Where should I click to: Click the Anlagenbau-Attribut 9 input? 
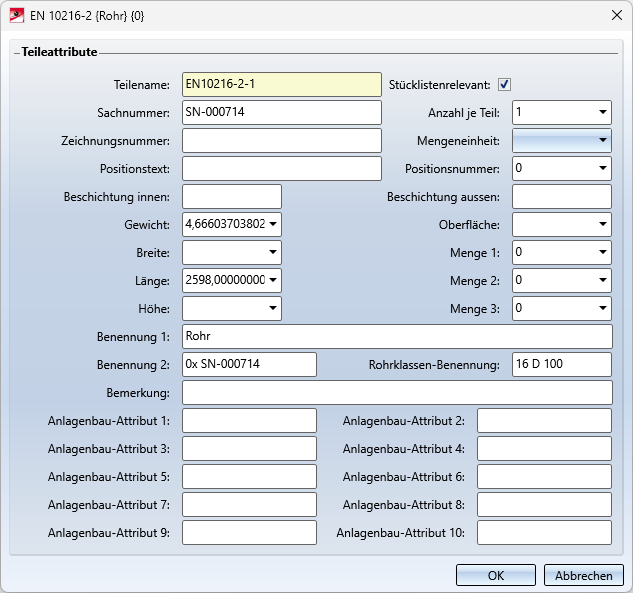point(249,533)
